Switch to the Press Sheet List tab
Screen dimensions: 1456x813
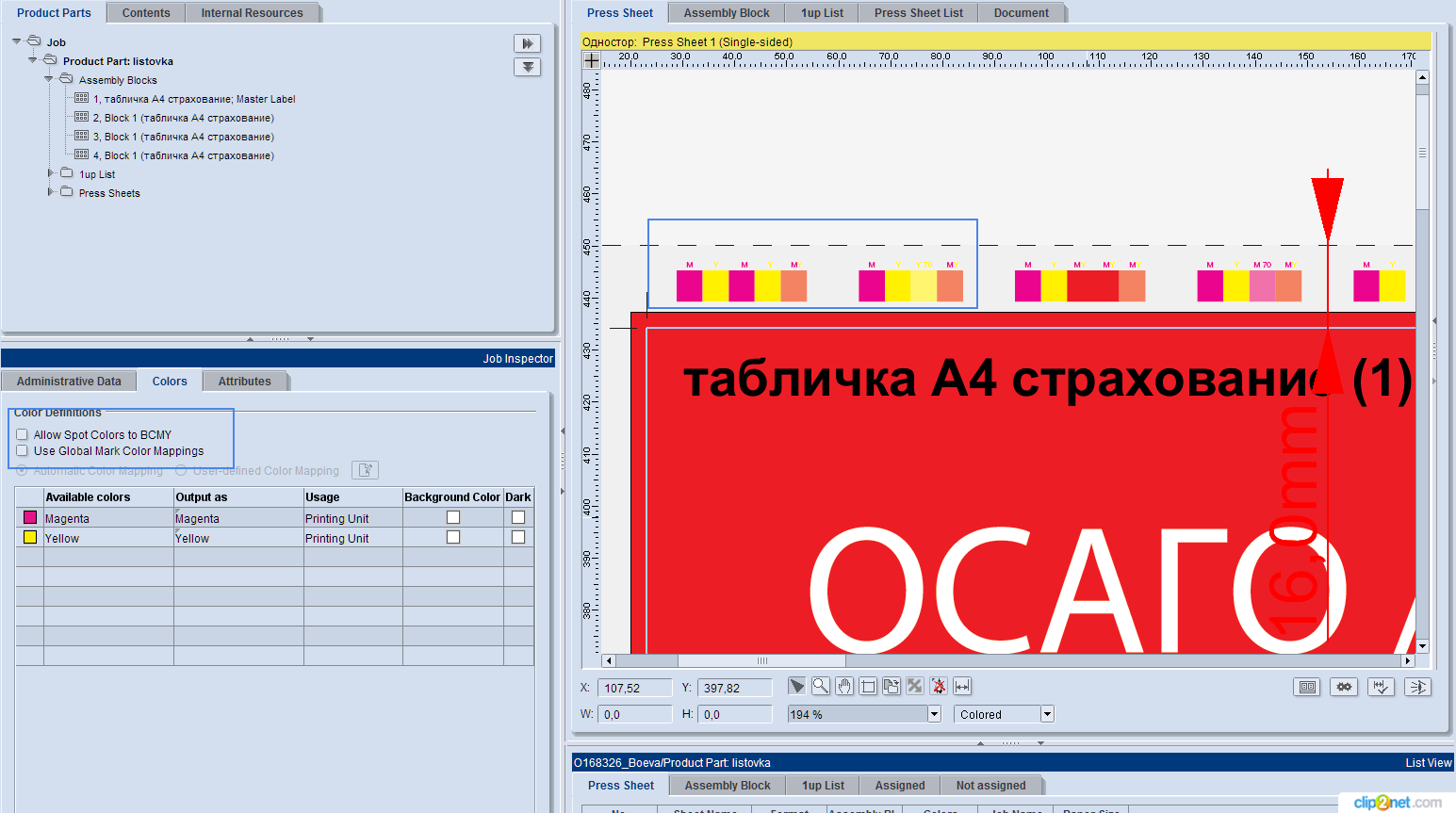coord(919,13)
